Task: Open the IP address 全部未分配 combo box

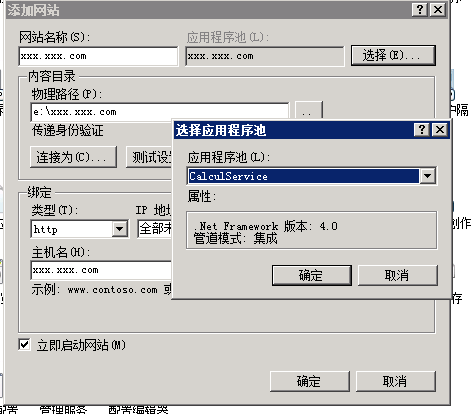Action: point(155,229)
